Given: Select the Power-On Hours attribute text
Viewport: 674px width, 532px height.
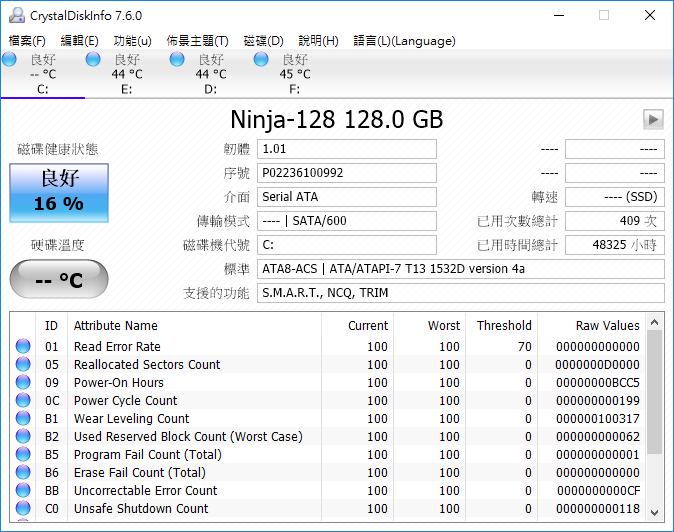Looking at the screenshot, I should coord(119,382).
